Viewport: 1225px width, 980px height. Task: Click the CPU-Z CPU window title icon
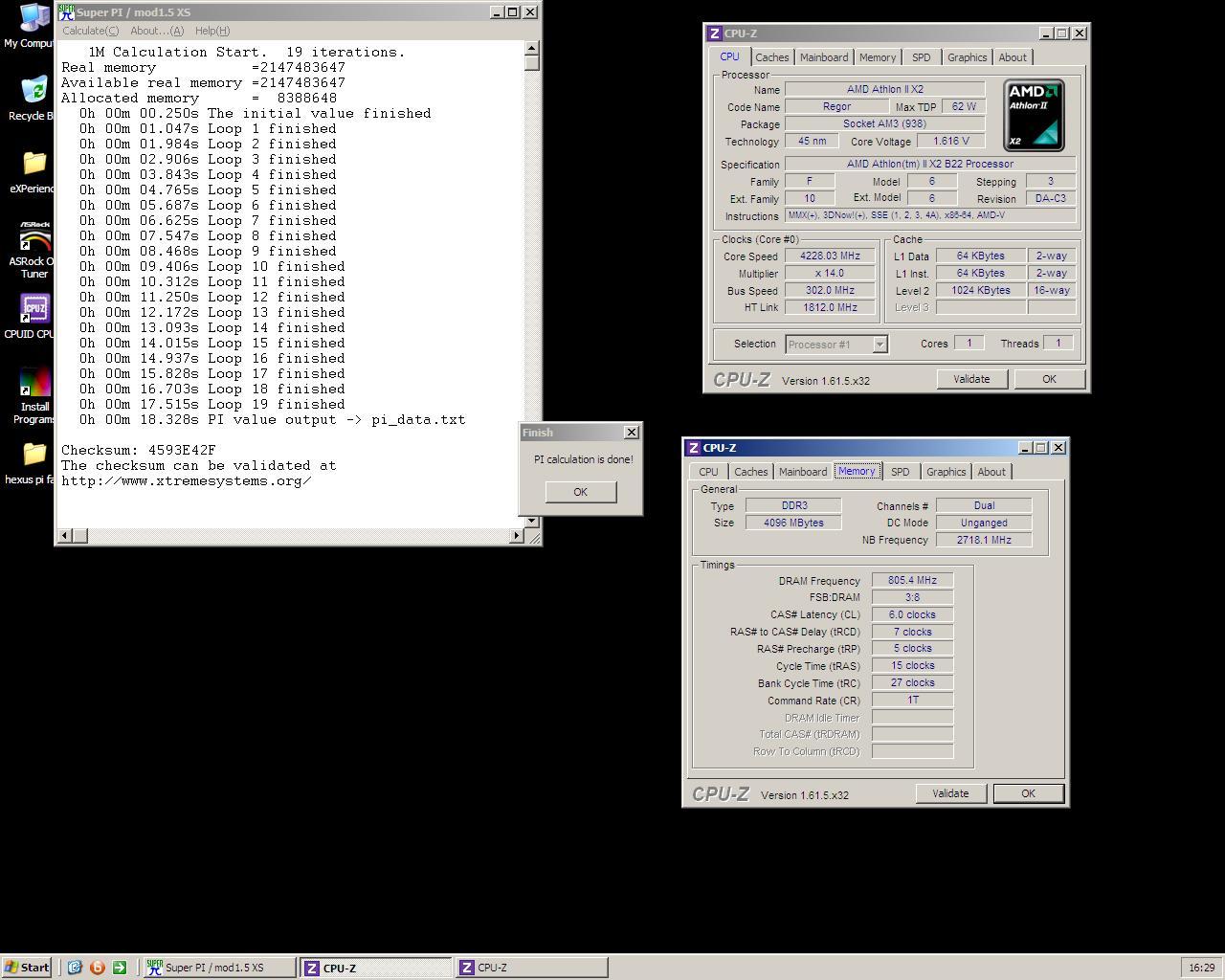click(x=714, y=33)
